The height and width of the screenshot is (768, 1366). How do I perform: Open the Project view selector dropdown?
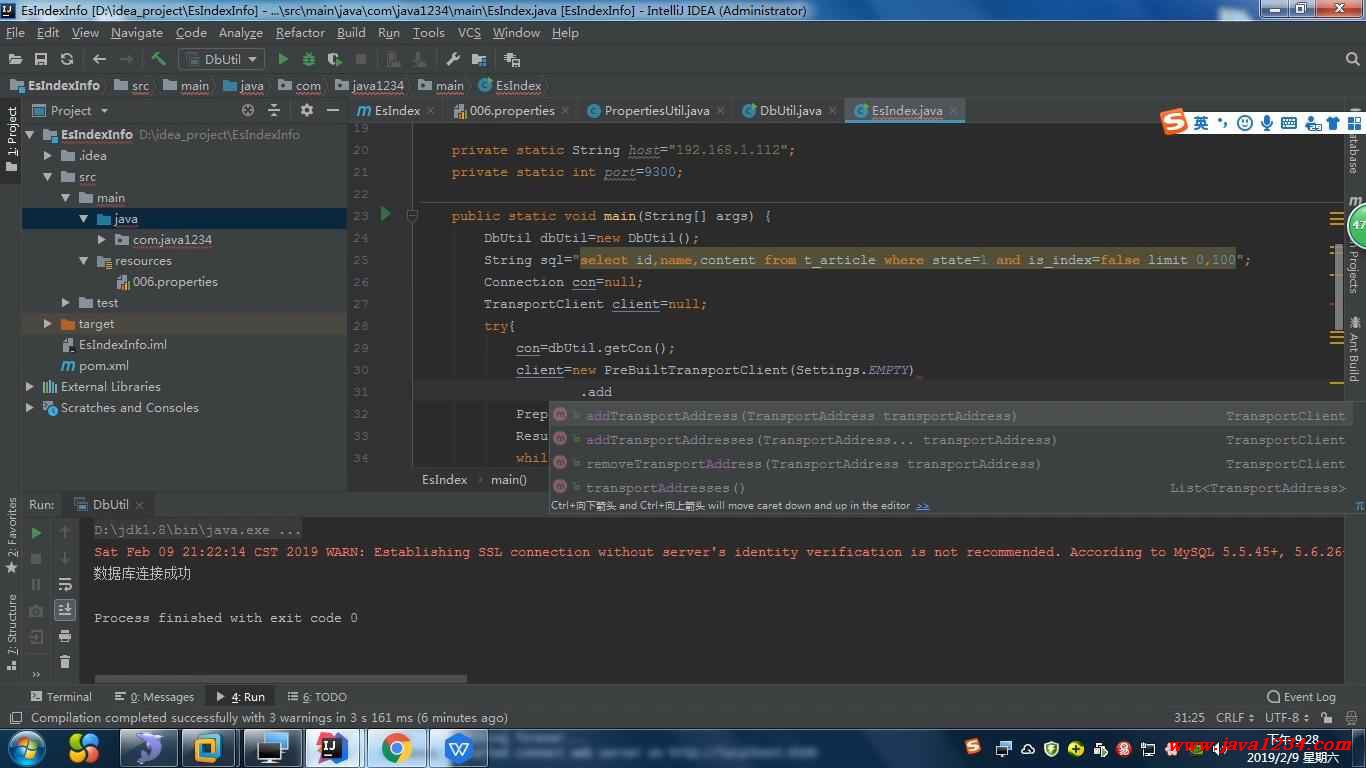click(x=70, y=110)
